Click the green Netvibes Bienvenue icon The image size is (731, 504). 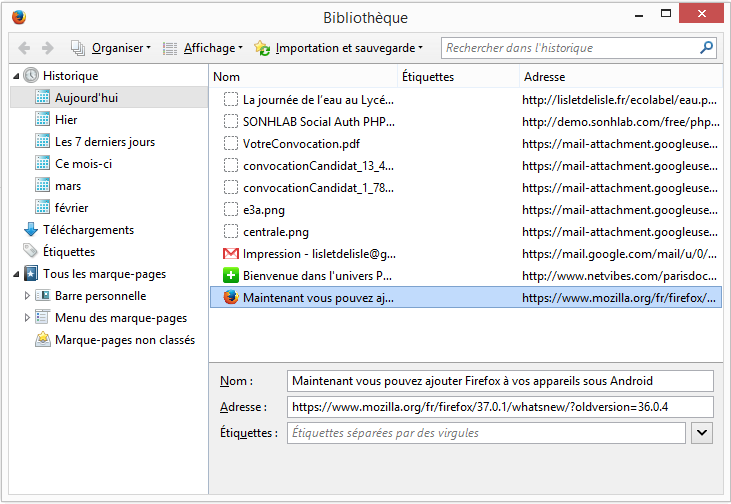231,275
